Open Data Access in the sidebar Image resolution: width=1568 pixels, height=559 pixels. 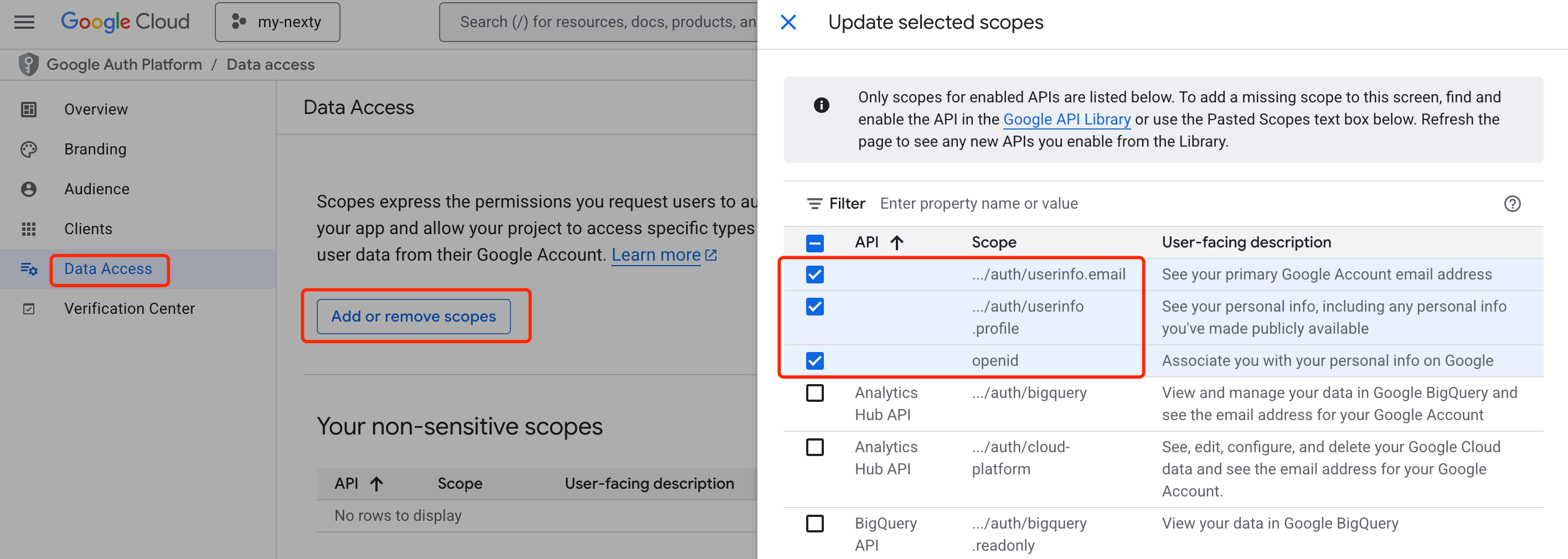(109, 269)
